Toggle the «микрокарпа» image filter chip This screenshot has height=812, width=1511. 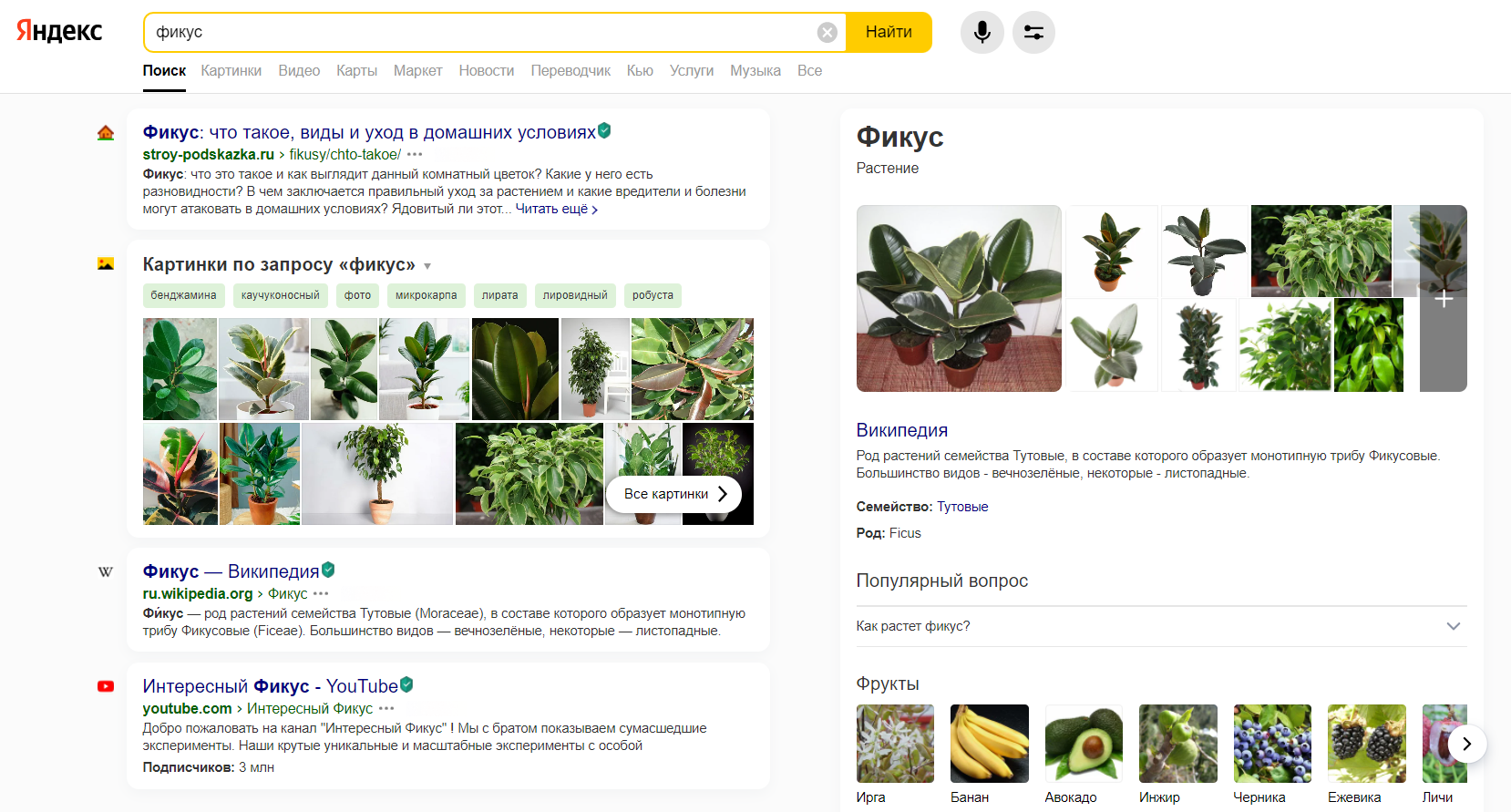coord(426,295)
